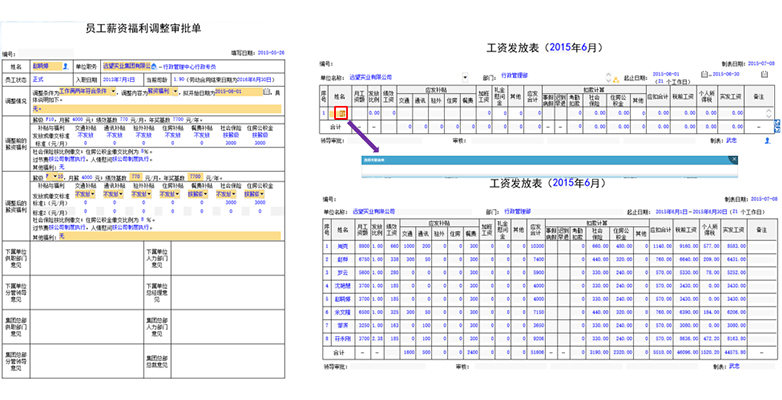Image resolution: width=782 pixels, height=400 pixels.
Task: Click the scroll arrows at right of salary row
Action: pyautogui.click(x=771, y=113)
